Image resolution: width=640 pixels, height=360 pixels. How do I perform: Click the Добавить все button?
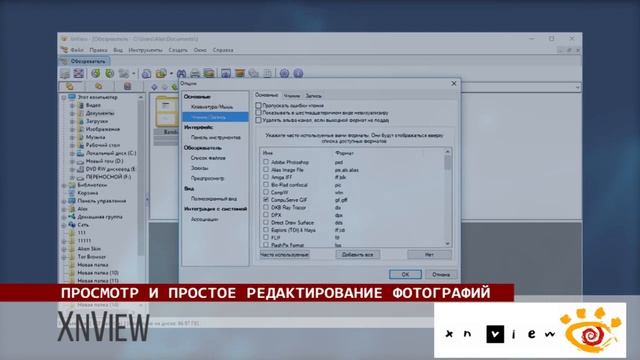(x=358, y=254)
